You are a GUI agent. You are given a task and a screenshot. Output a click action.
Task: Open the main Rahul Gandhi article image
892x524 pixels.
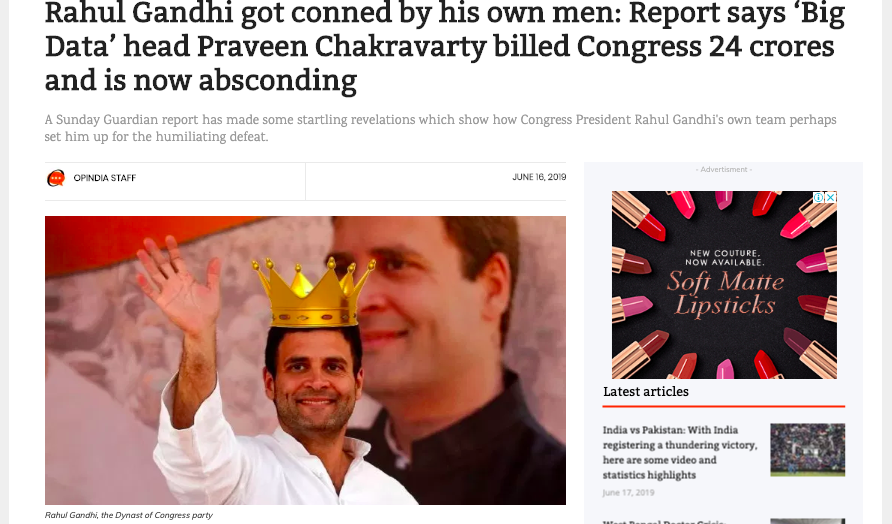click(x=305, y=360)
